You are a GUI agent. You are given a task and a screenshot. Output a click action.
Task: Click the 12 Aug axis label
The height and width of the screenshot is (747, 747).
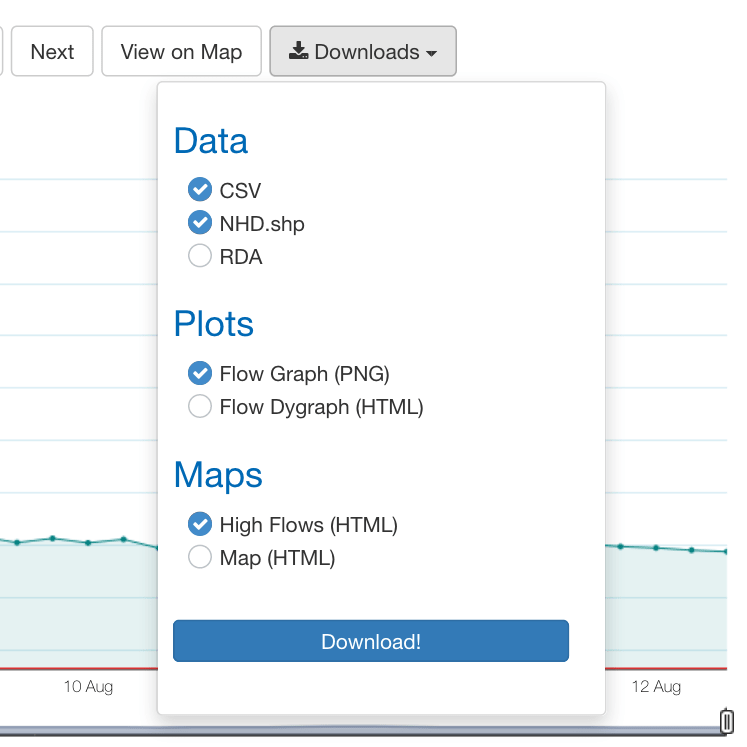click(x=656, y=686)
